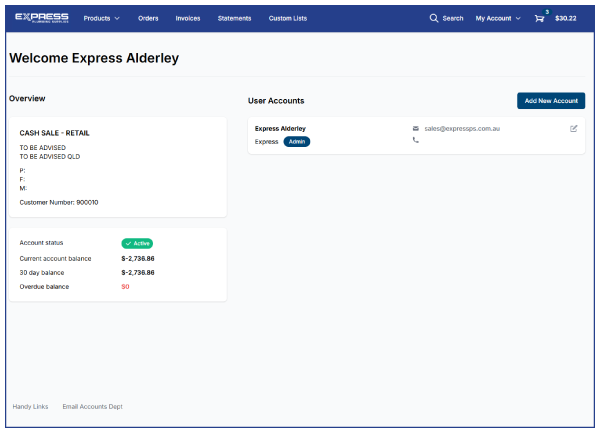
Task: Click the Overdue balance label
Action: (44, 286)
